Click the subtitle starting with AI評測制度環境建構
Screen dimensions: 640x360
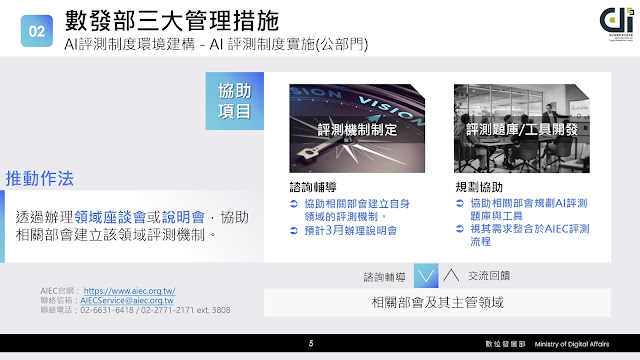coord(216,44)
